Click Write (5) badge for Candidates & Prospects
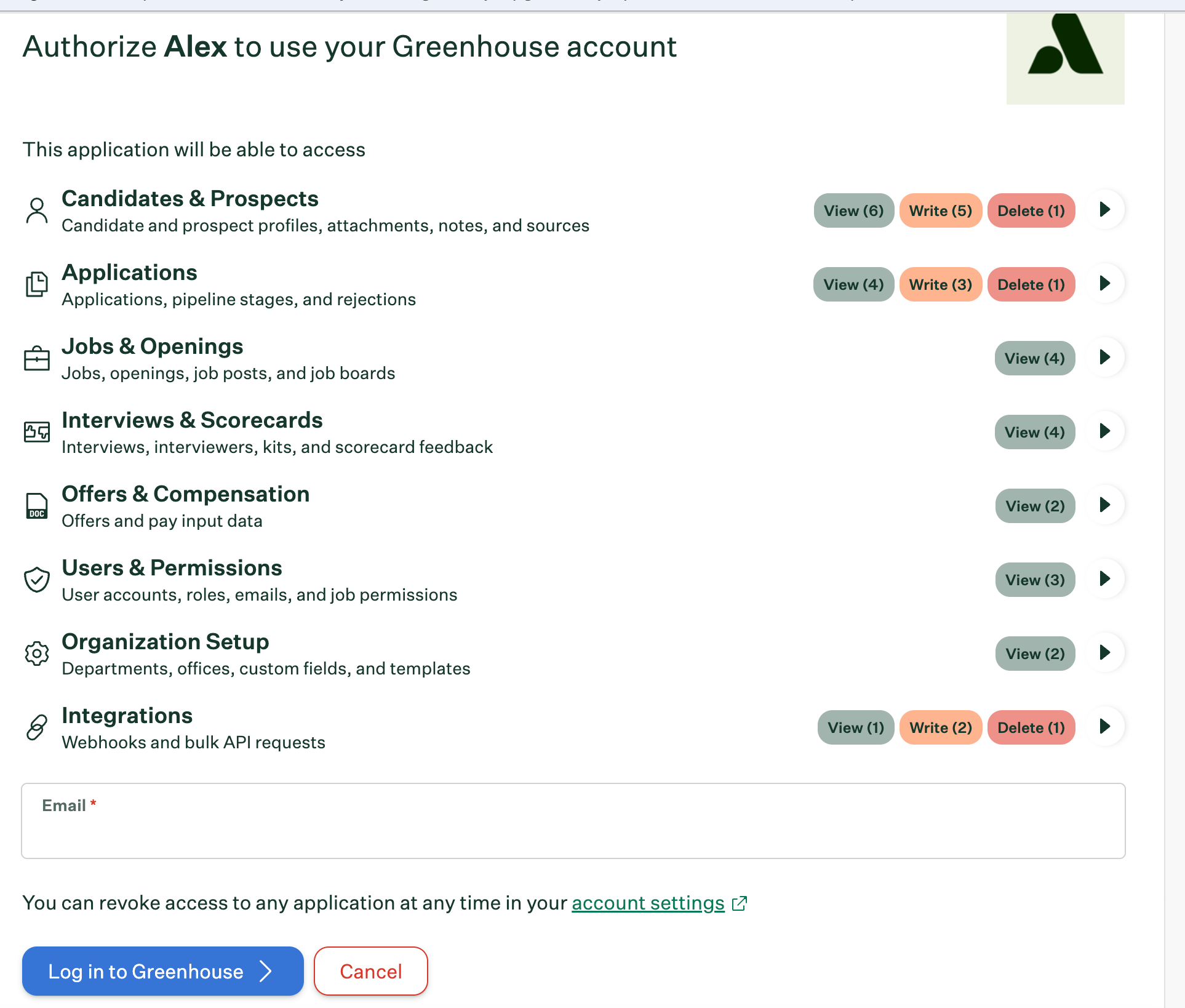 click(941, 210)
